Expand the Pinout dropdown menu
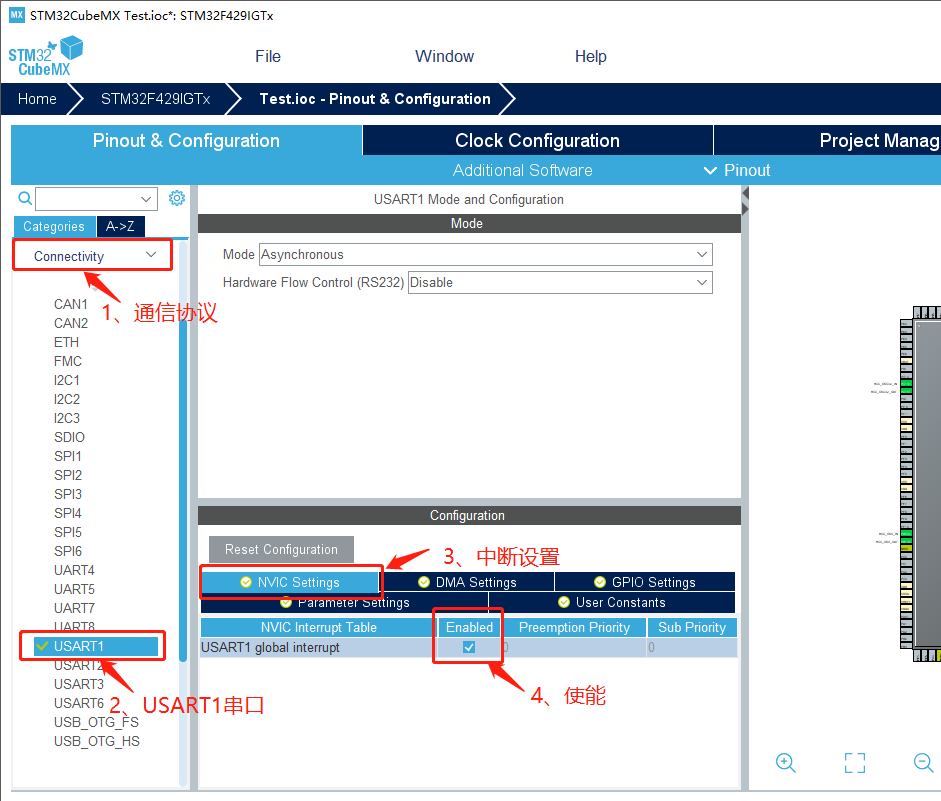 click(738, 170)
